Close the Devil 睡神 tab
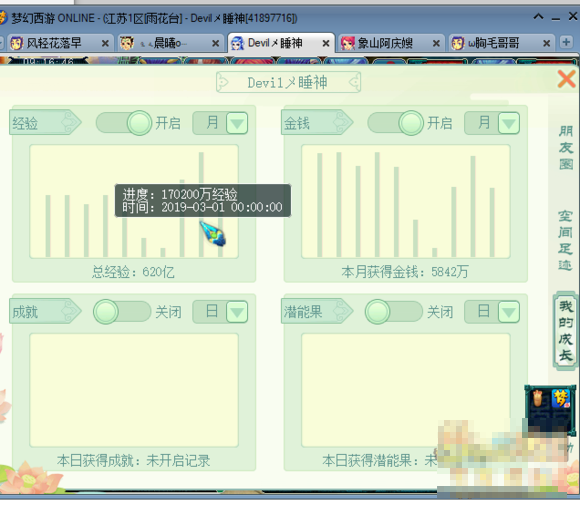580x505 pixels. point(326,44)
